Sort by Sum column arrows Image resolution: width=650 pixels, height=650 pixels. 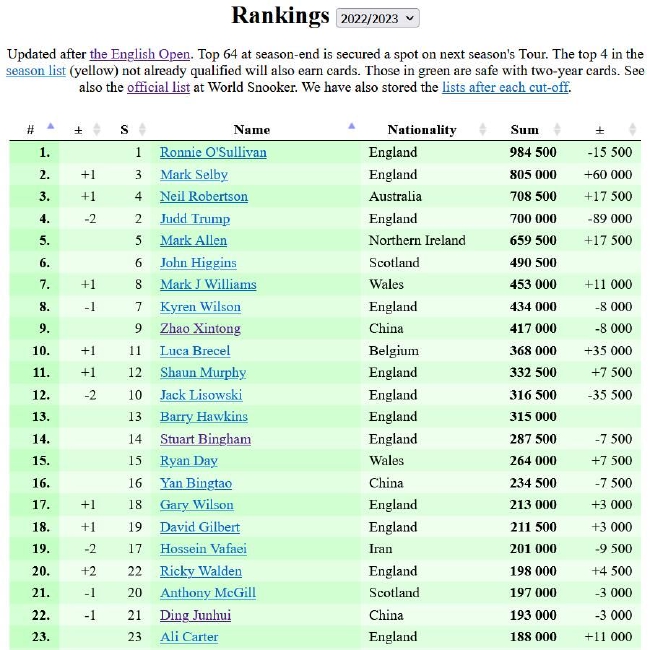pos(557,129)
